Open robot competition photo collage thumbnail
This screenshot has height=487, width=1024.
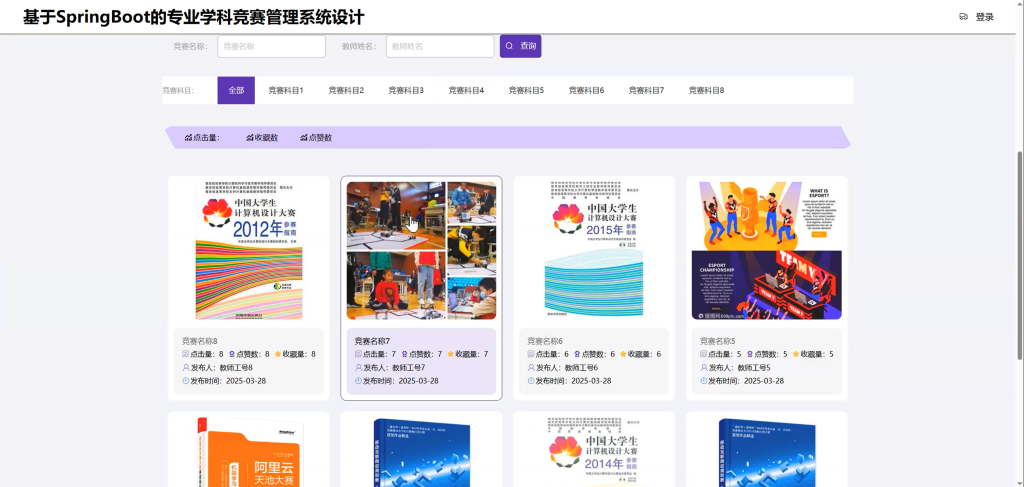[x=421, y=251]
